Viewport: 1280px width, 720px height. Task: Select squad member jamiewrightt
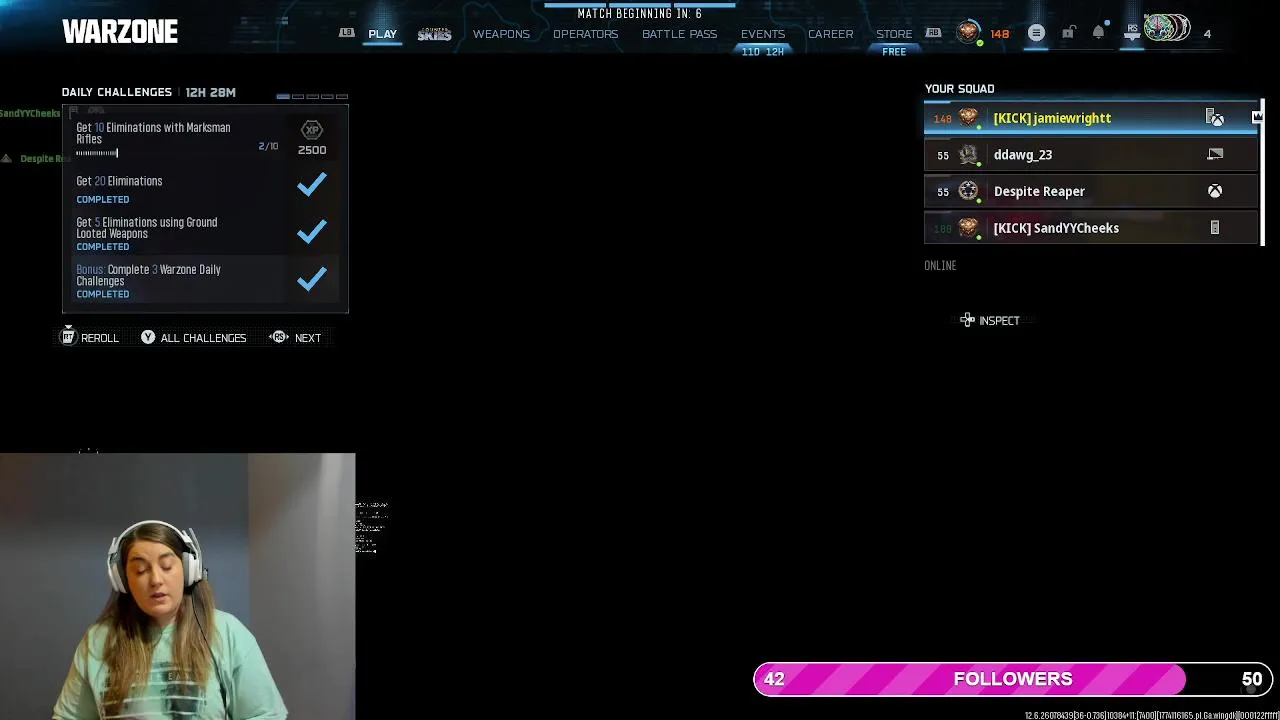1090,118
